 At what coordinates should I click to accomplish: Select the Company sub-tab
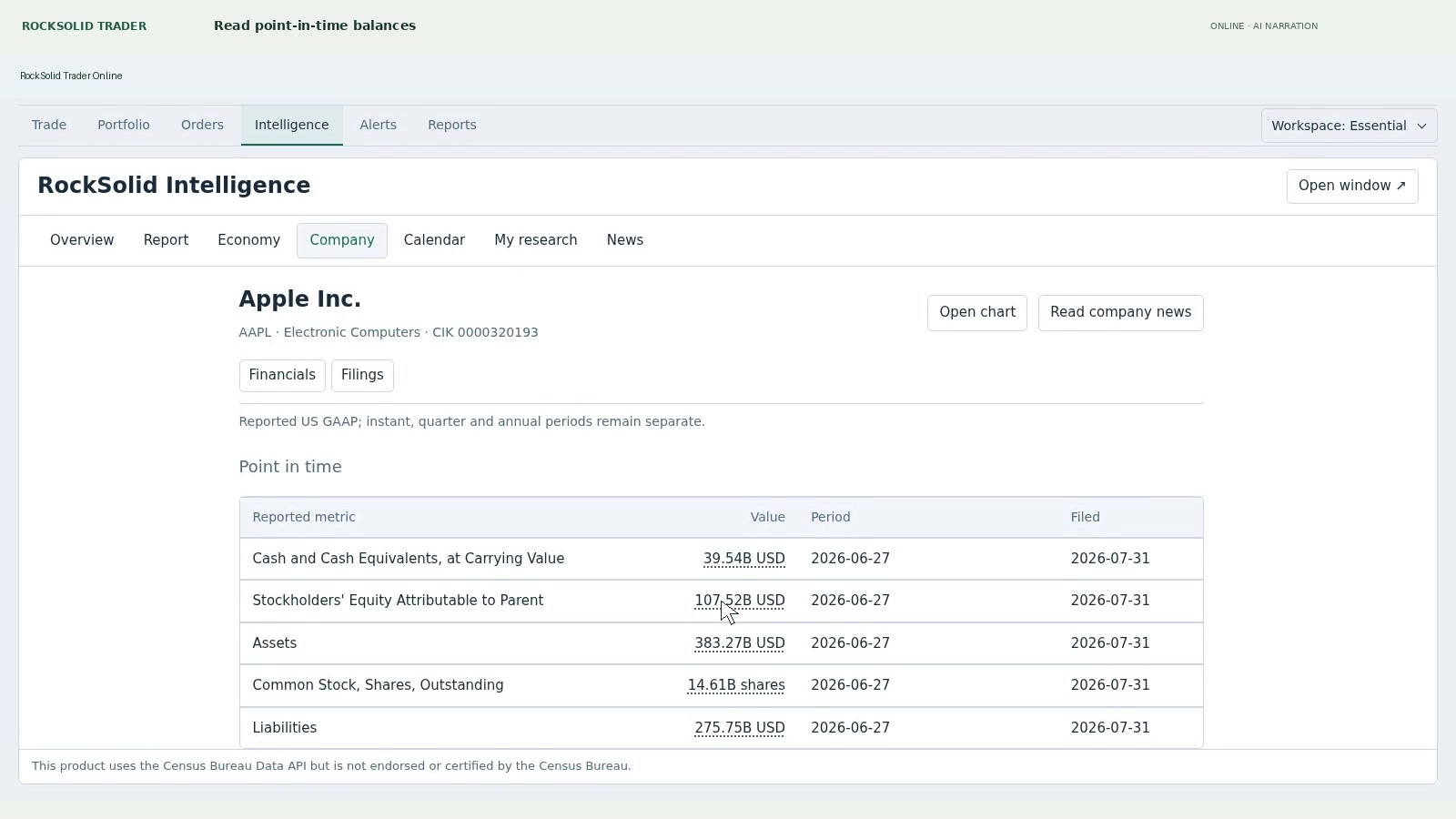[x=341, y=240]
